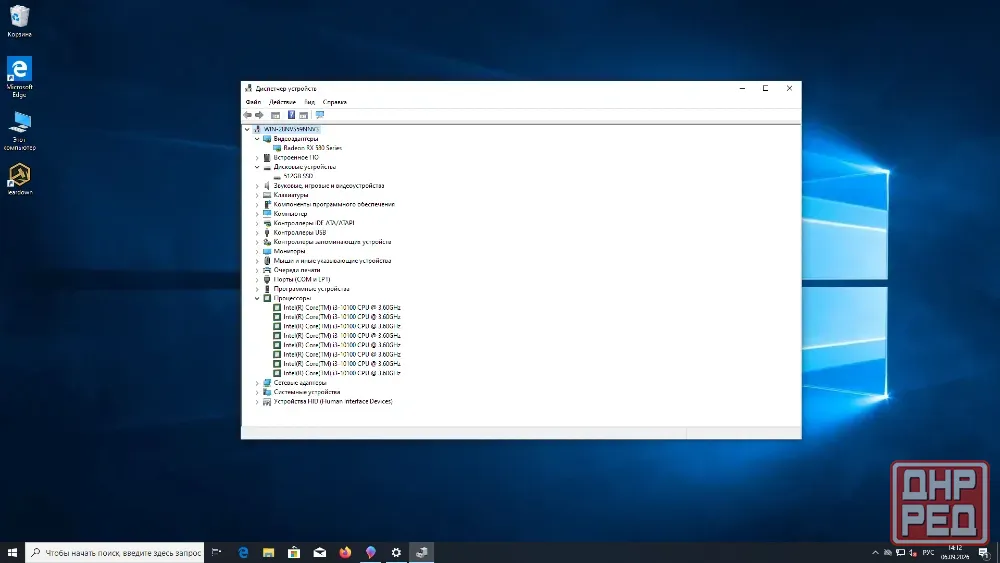This screenshot has width=1000, height=563.
Task: Collapse the Дисковые устройства category
Action: tap(257, 167)
